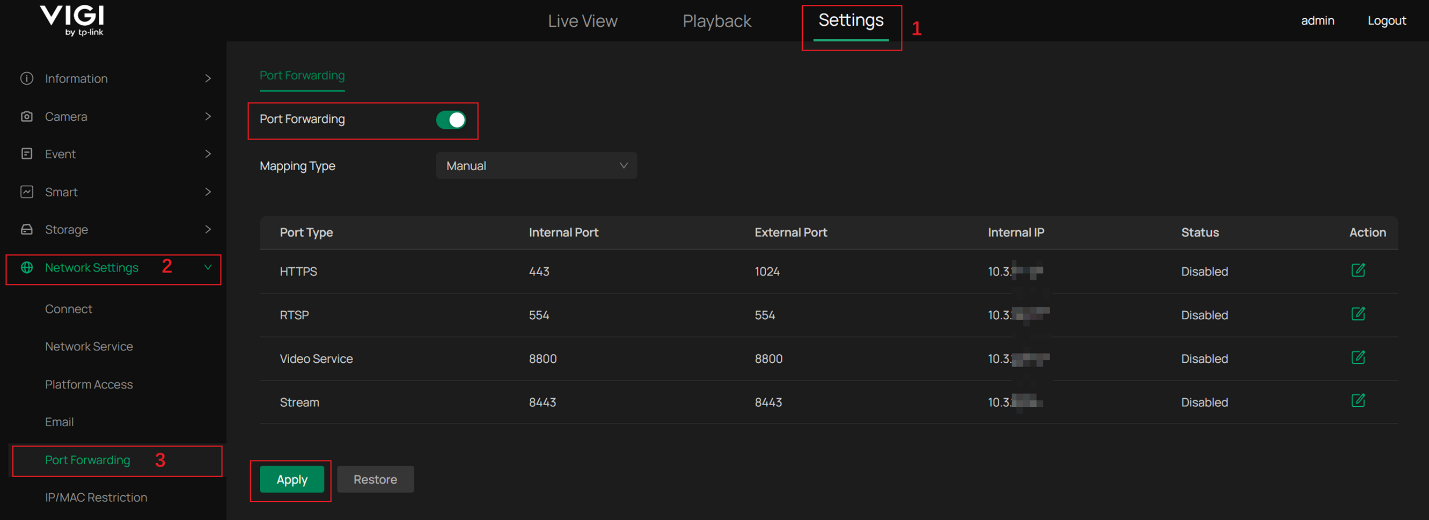Click the Logout link
This screenshot has height=520, width=1429.
1386,21
